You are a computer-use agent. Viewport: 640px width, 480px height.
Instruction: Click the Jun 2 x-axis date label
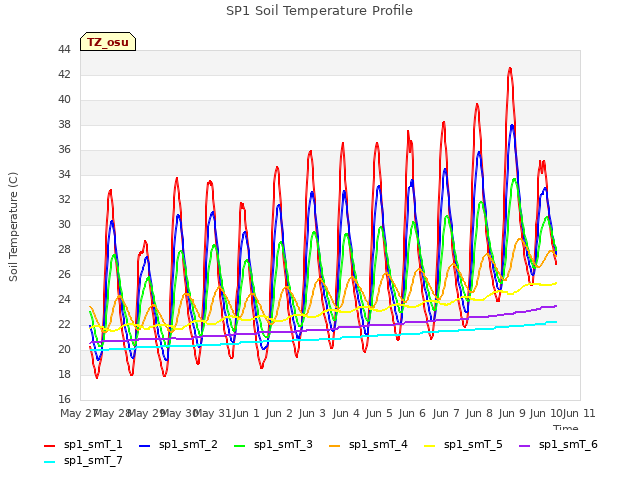[280, 413]
